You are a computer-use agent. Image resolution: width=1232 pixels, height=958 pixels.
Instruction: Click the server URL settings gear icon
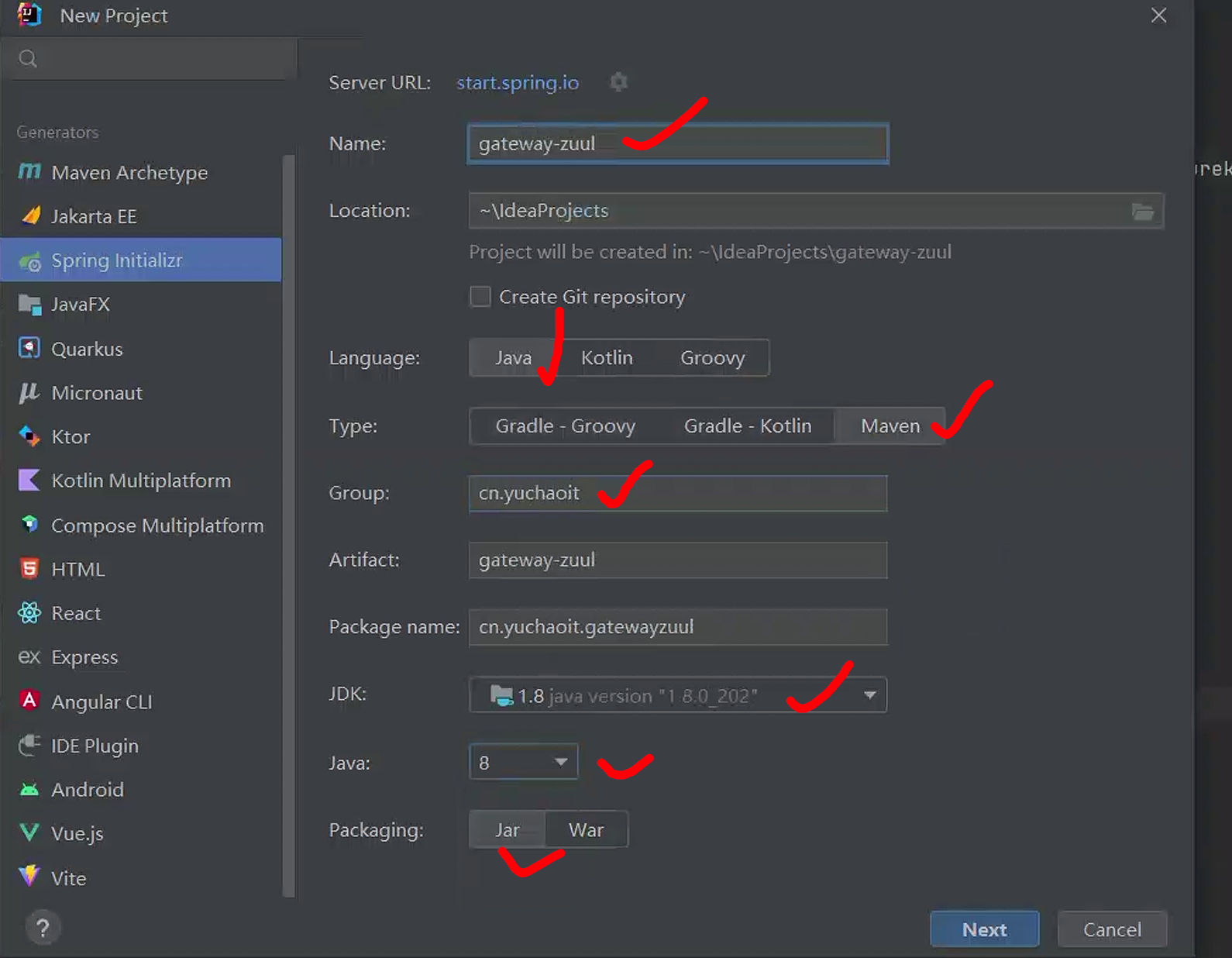coord(618,82)
